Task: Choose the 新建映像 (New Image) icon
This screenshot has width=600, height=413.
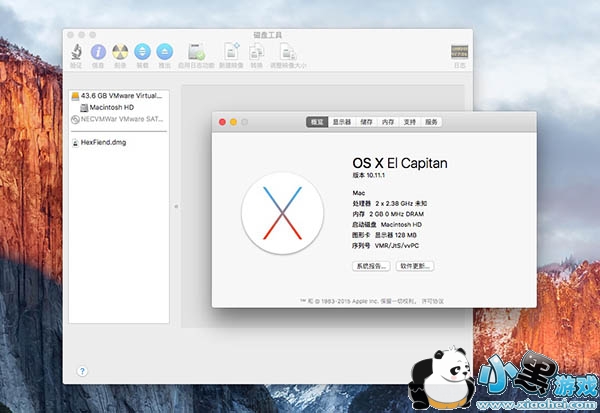Action: point(232,52)
